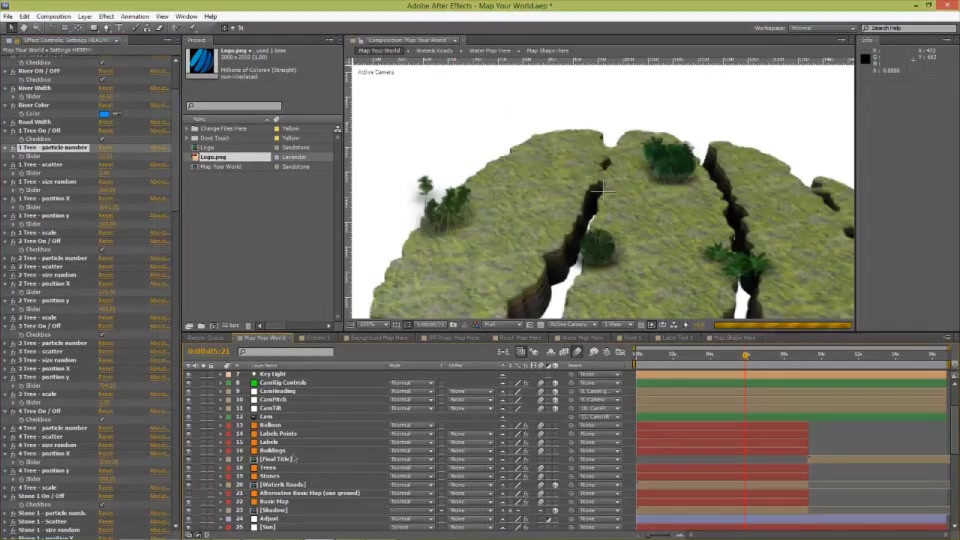This screenshot has width=960, height=540.
Task: Click About for River Width effect
Action: tap(159, 88)
